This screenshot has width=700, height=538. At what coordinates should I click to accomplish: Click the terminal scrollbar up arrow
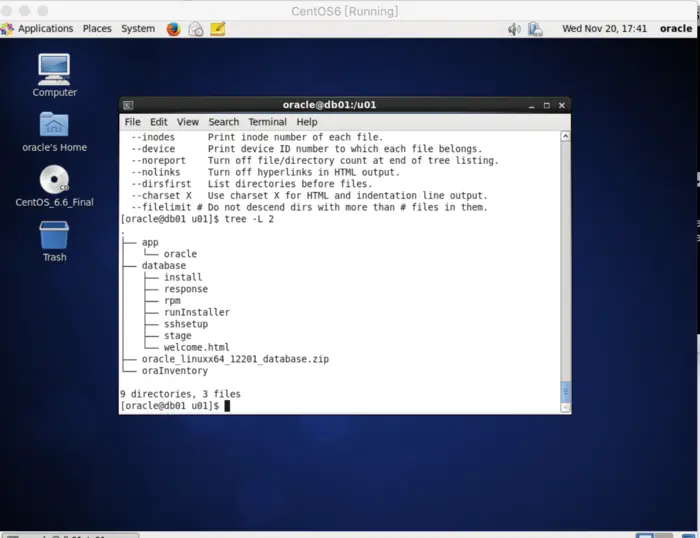coord(565,136)
